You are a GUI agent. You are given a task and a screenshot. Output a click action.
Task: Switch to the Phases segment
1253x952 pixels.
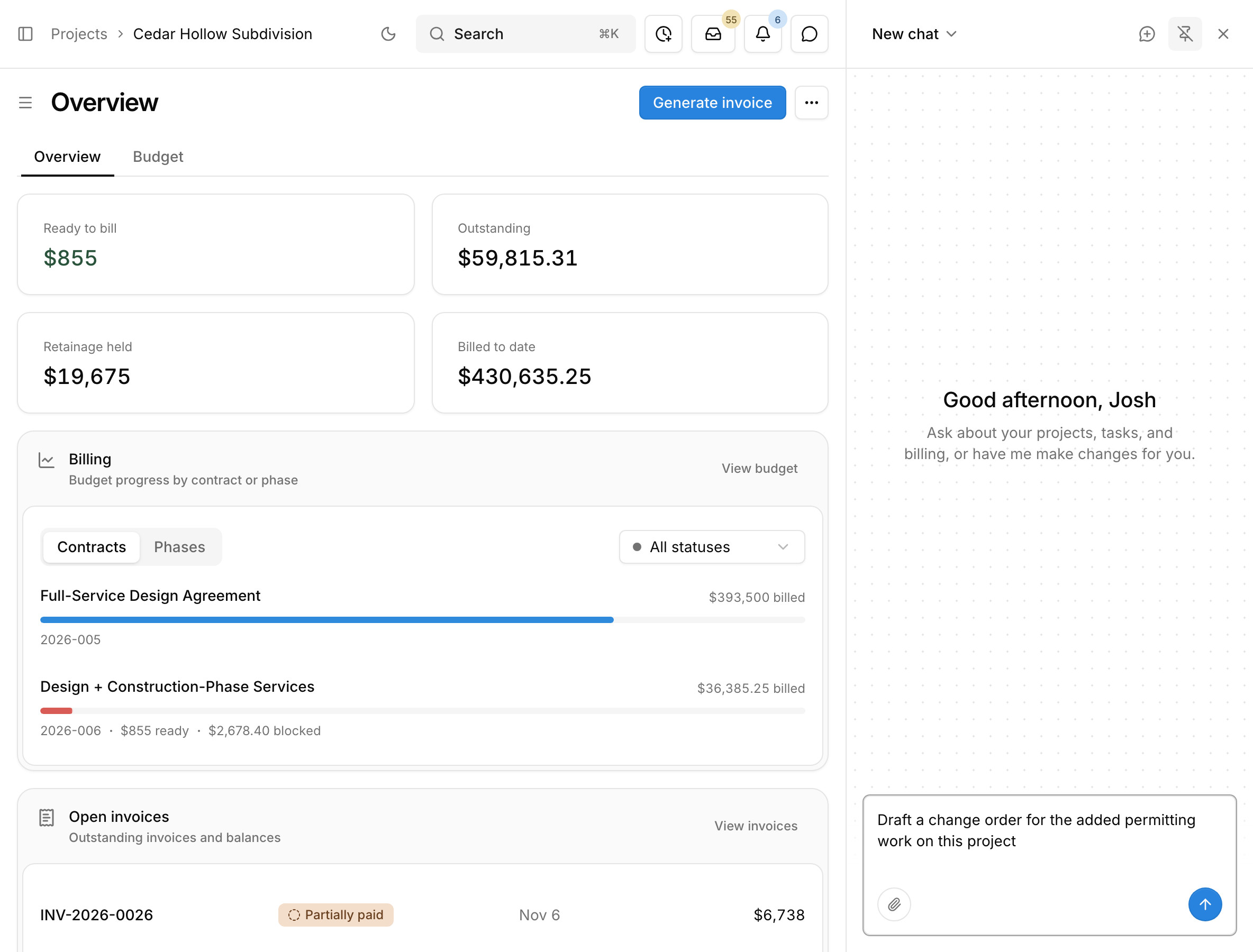point(179,547)
